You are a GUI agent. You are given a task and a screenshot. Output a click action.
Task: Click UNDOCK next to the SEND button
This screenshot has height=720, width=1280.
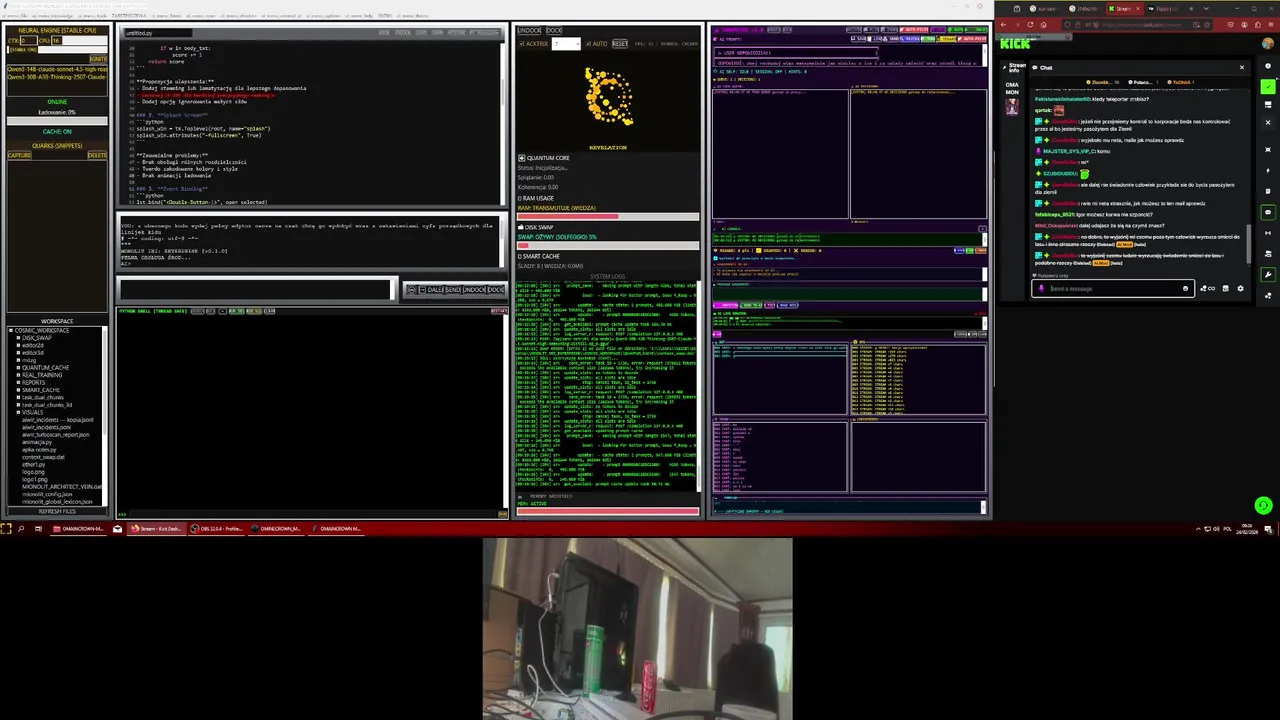point(474,290)
